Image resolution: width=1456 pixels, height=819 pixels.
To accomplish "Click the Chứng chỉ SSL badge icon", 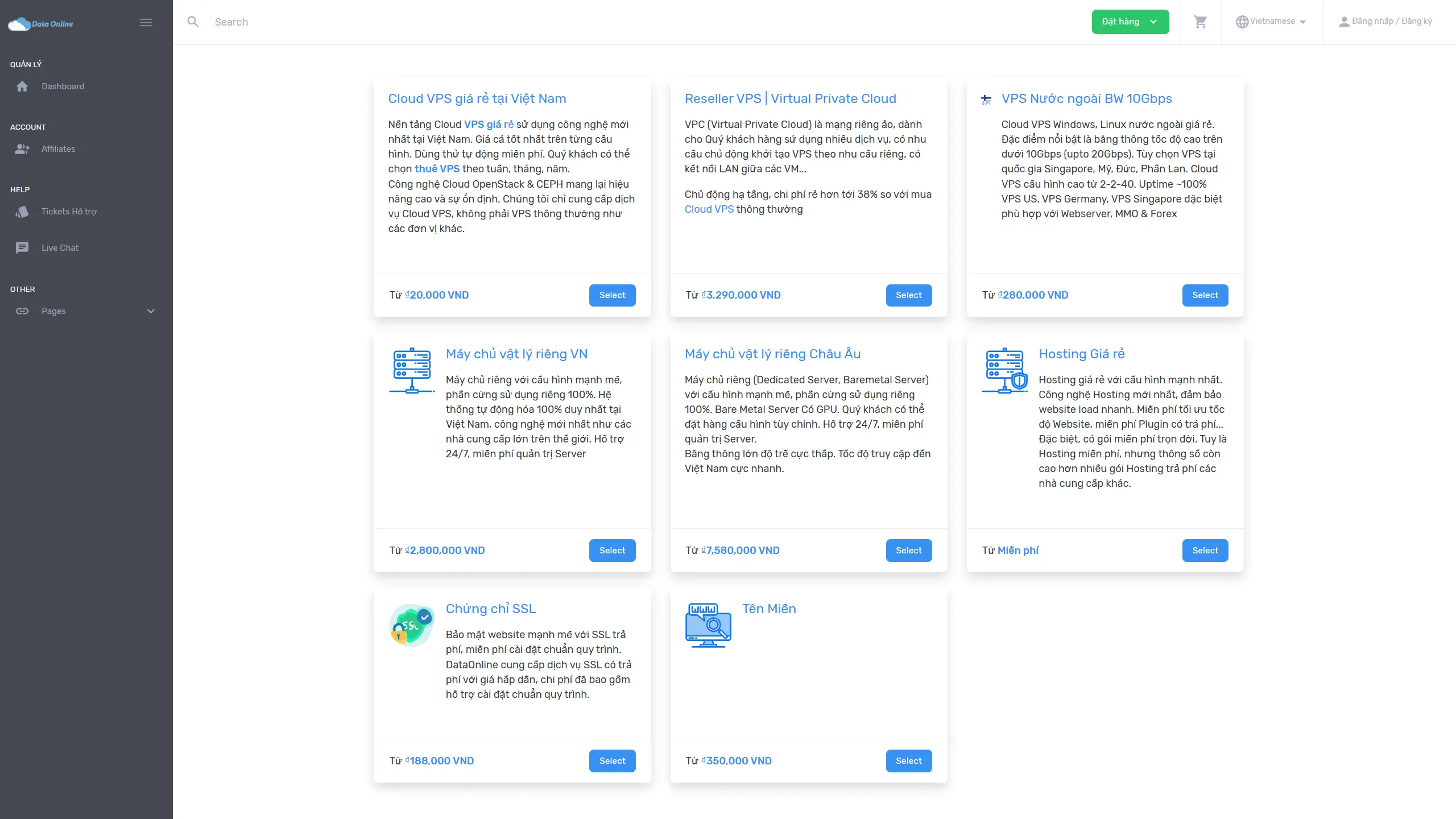I will (412, 625).
